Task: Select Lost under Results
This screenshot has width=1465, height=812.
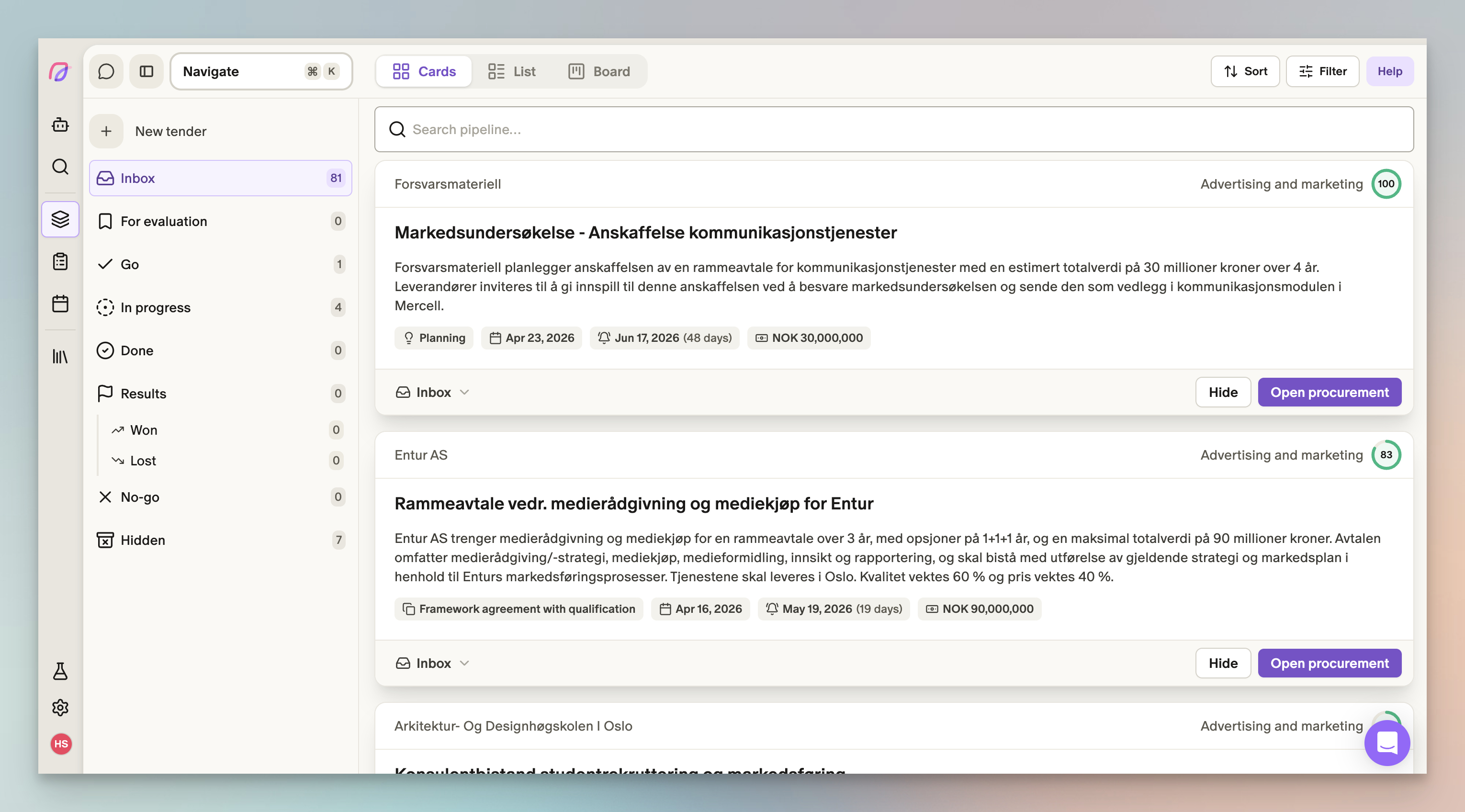Action: (x=226, y=461)
